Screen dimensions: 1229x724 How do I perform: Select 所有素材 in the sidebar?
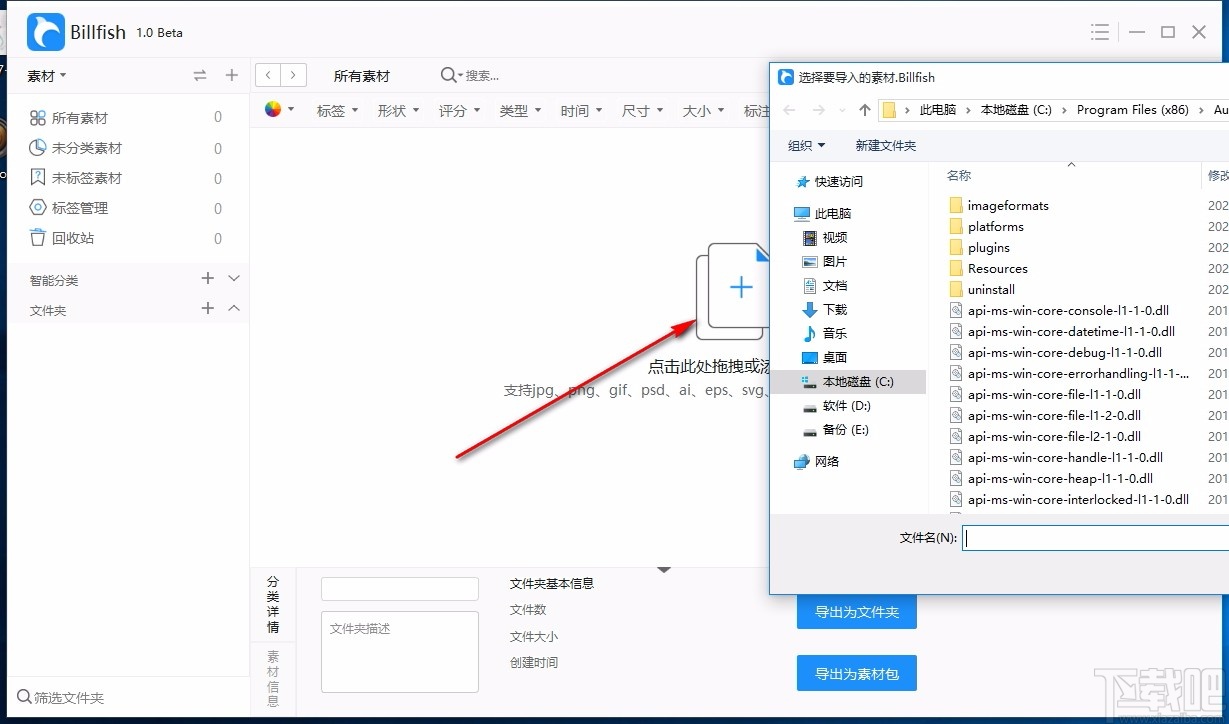coord(82,117)
